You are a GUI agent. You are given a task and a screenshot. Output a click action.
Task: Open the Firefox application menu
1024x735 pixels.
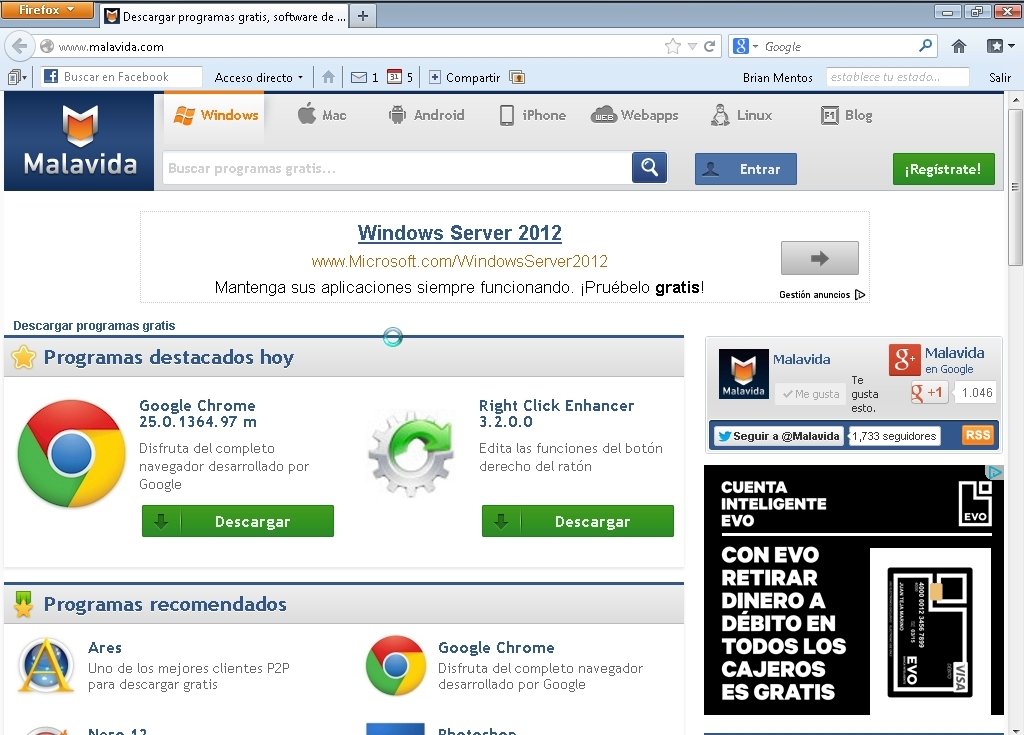coord(47,10)
